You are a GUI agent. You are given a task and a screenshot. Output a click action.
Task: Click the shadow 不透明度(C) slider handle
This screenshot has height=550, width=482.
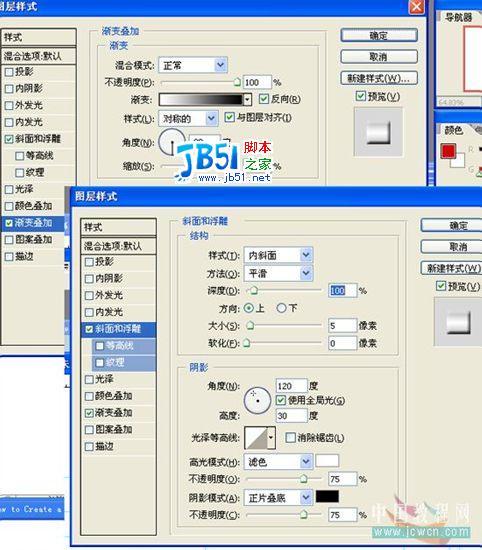click(303, 515)
